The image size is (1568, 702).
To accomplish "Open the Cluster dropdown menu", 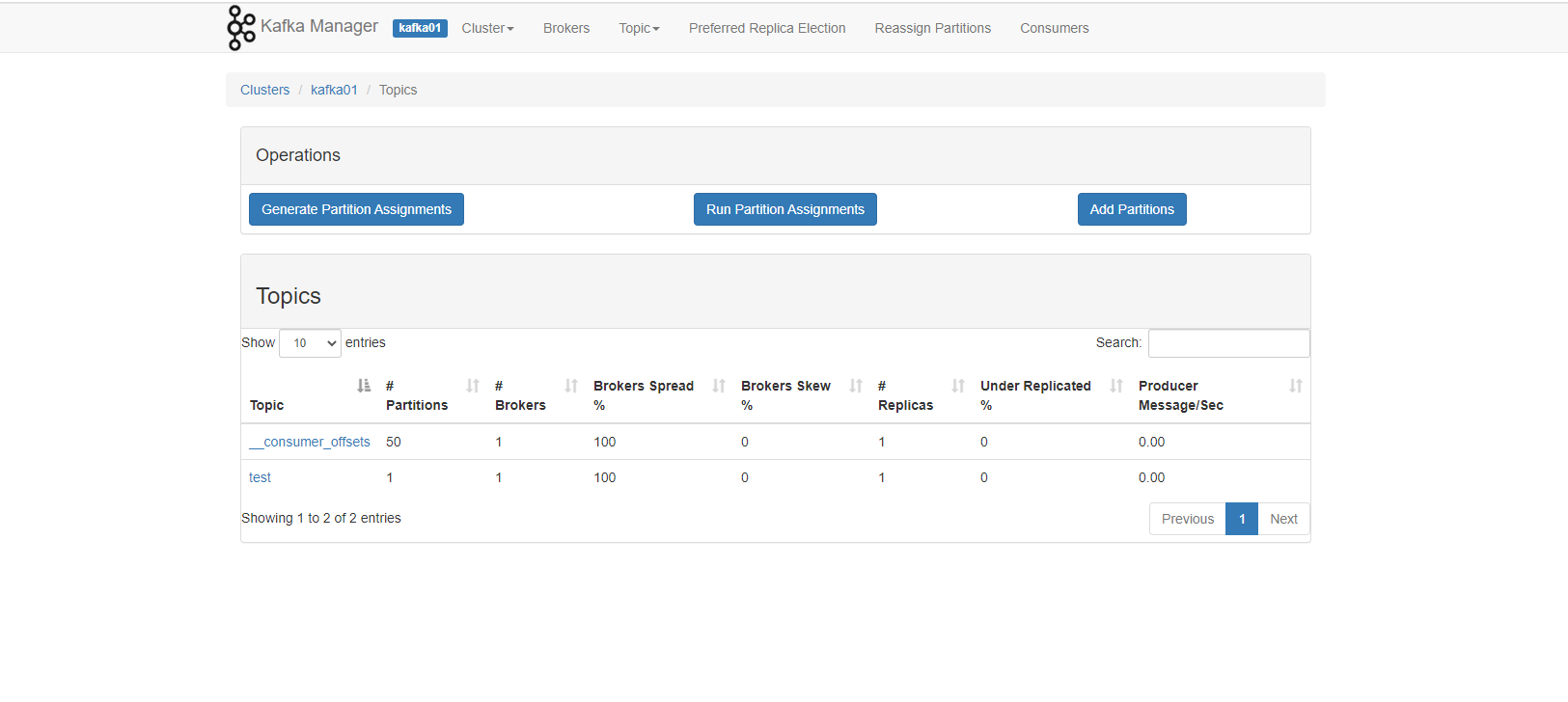I will point(487,28).
